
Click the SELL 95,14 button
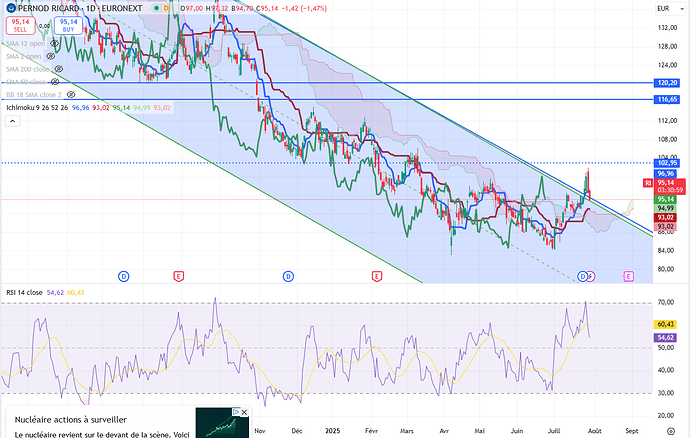click(x=15, y=24)
